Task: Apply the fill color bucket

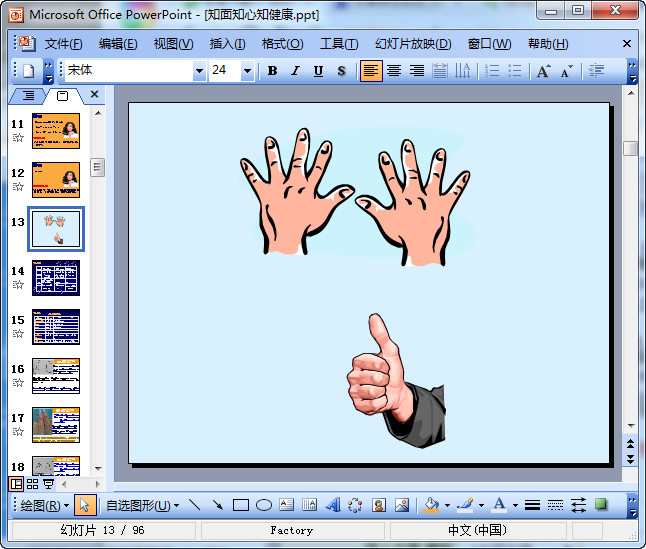Action: [431, 505]
